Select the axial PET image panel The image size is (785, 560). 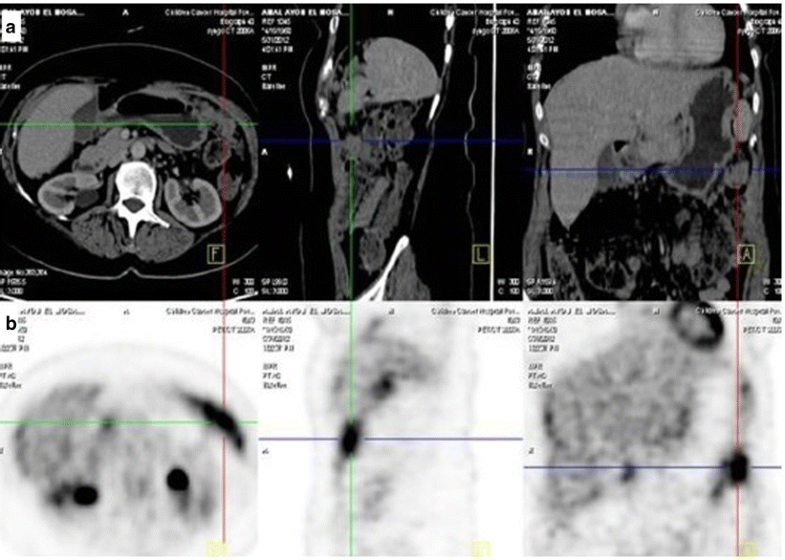(129, 430)
